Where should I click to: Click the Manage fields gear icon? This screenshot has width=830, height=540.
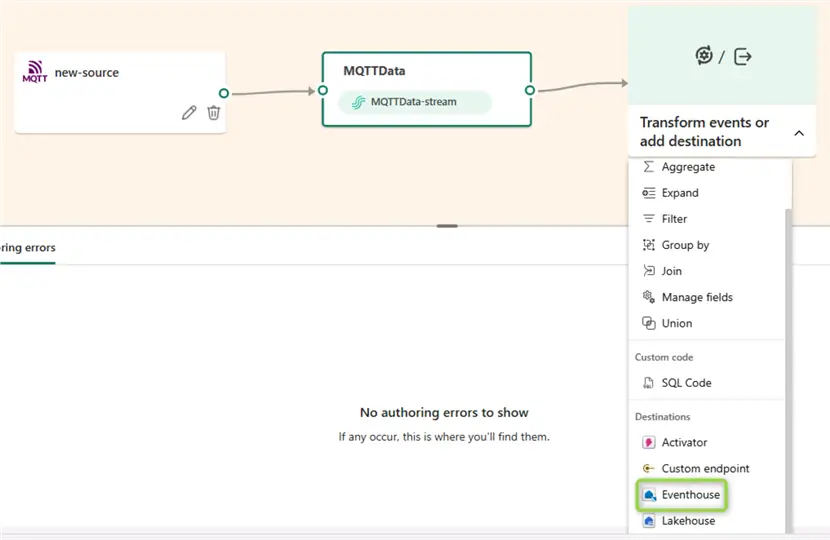tap(648, 296)
